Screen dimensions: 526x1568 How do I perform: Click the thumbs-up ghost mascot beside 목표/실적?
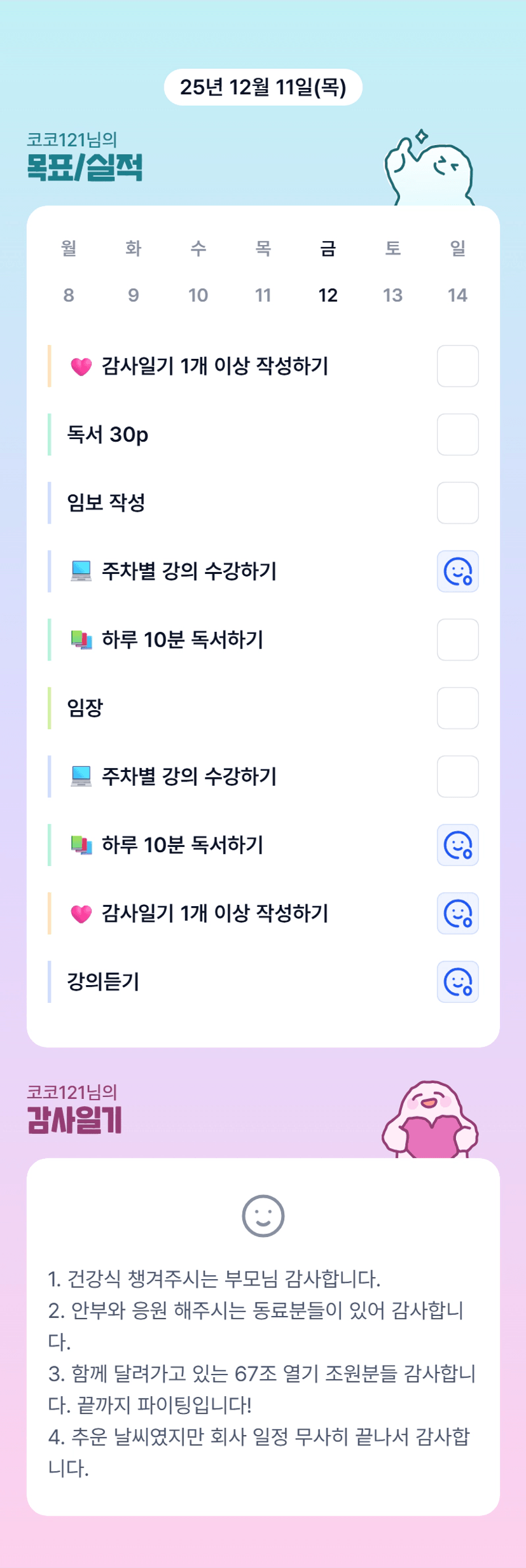(x=429, y=169)
